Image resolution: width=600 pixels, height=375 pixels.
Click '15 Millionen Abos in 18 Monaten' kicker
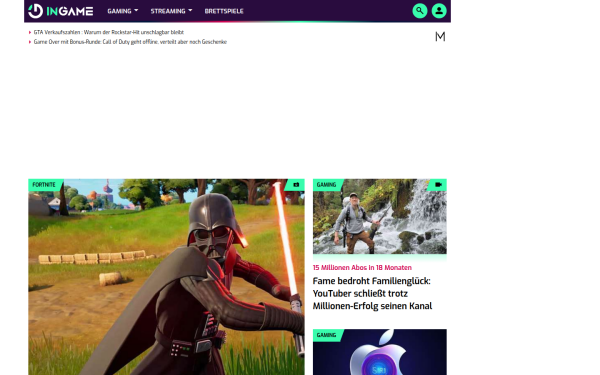pyautogui.click(x=362, y=267)
